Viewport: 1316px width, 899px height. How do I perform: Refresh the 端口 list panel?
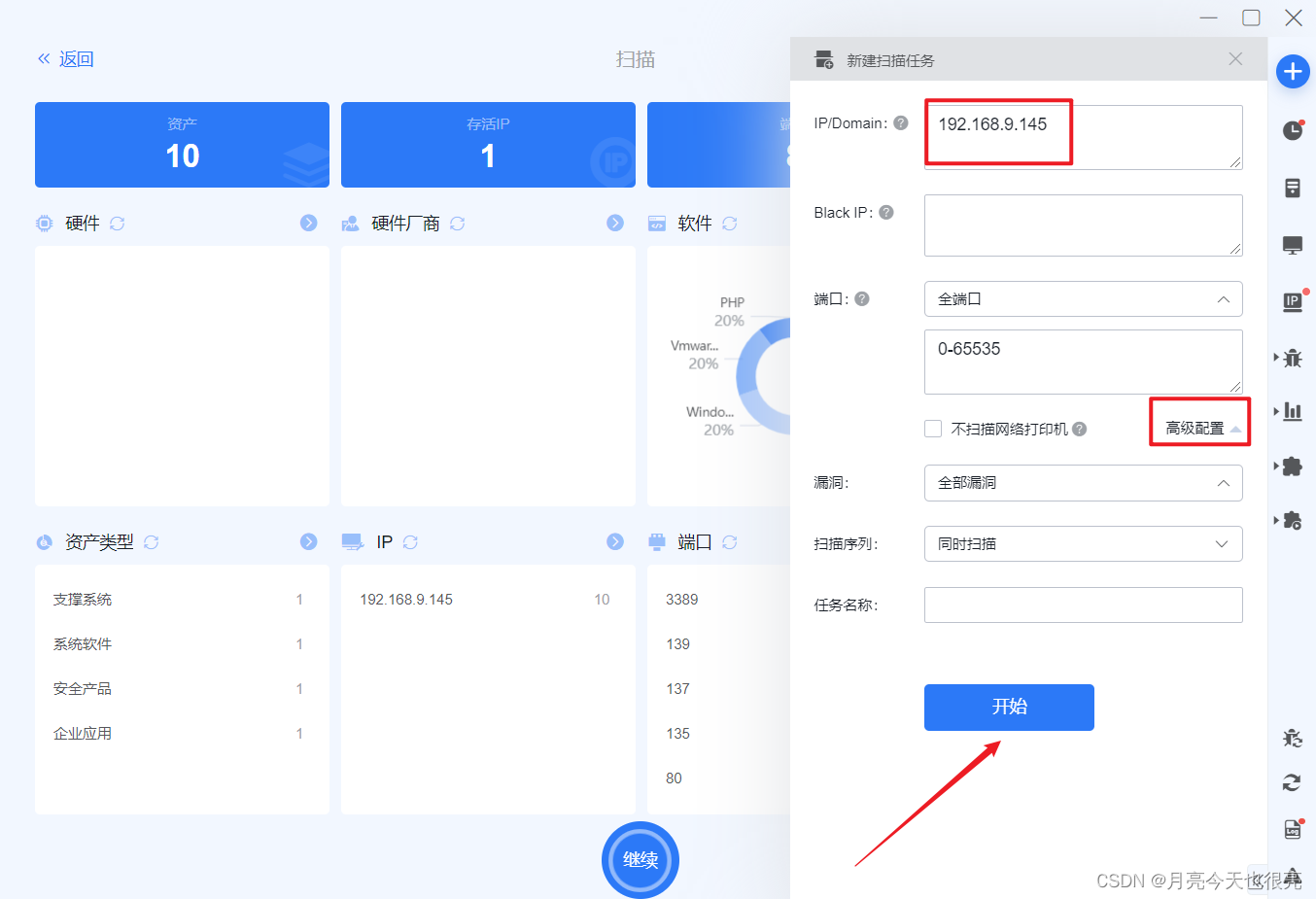coord(730,542)
